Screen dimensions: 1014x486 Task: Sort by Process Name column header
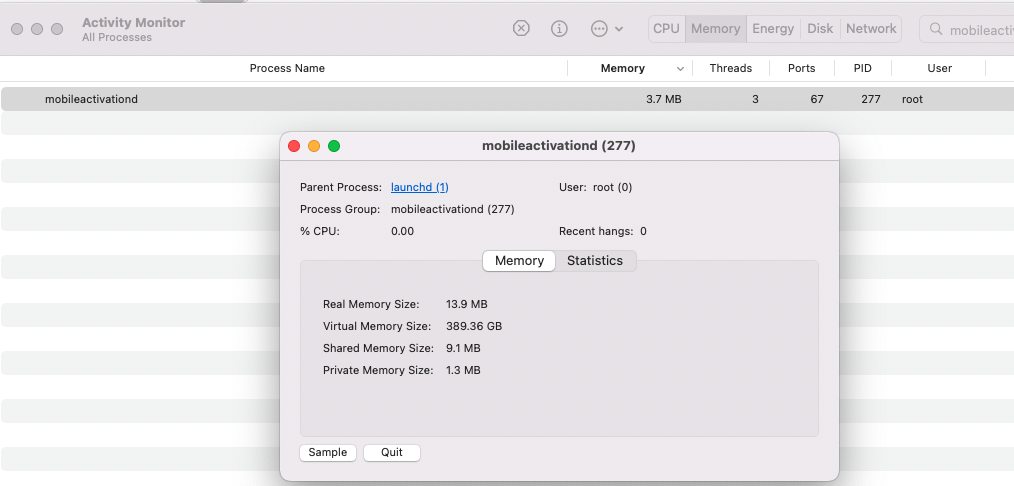(287, 68)
